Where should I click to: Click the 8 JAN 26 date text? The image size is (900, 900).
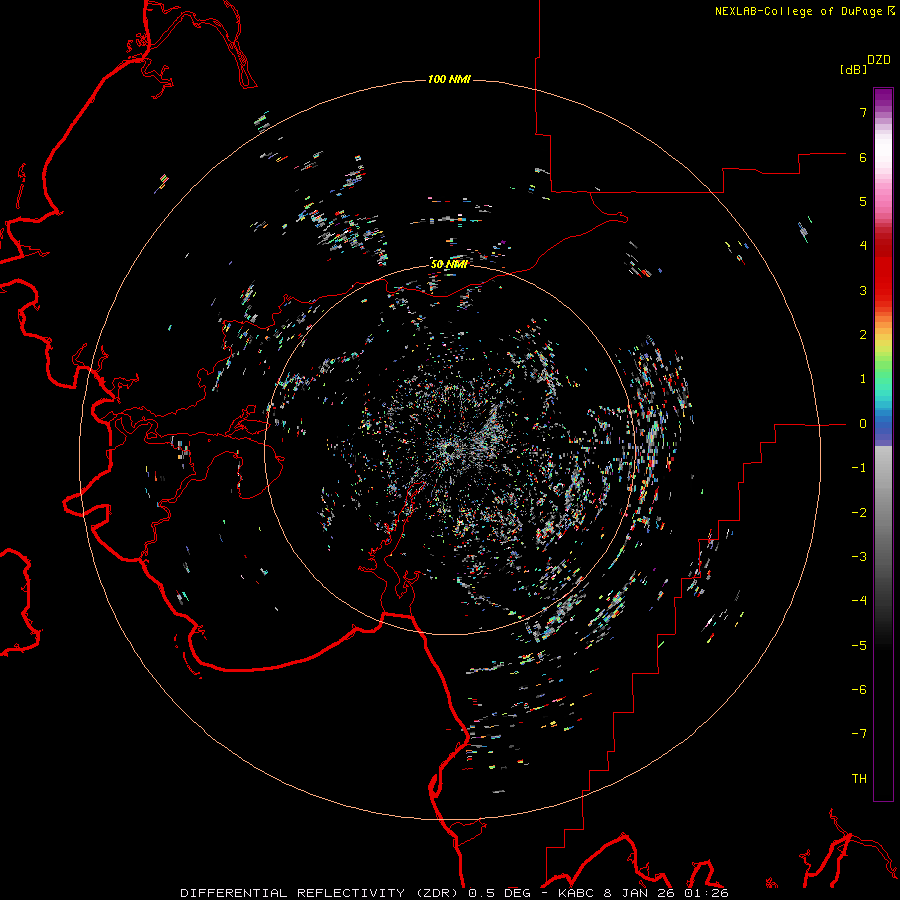tap(641, 893)
